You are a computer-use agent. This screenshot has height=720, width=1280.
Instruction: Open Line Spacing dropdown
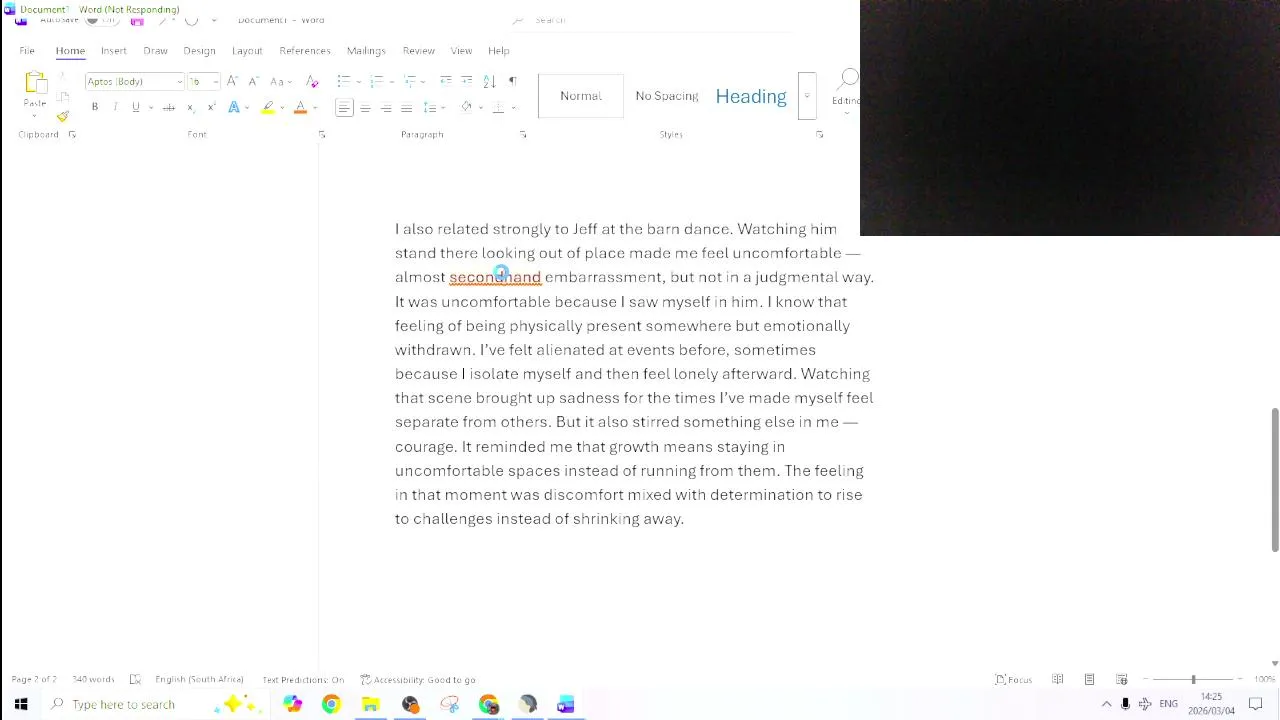434,107
